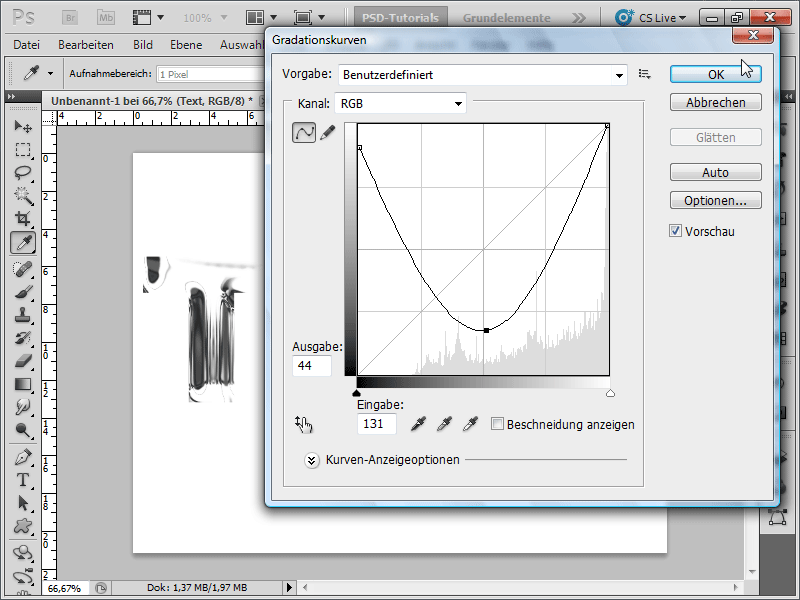This screenshot has width=800, height=600.
Task: Switch to Grundelemente workspace
Action: [507, 18]
